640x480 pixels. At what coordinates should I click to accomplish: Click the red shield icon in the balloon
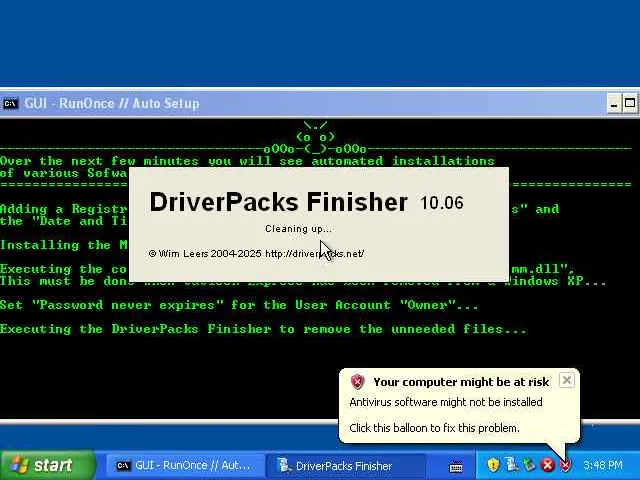[x=358, y=382]
